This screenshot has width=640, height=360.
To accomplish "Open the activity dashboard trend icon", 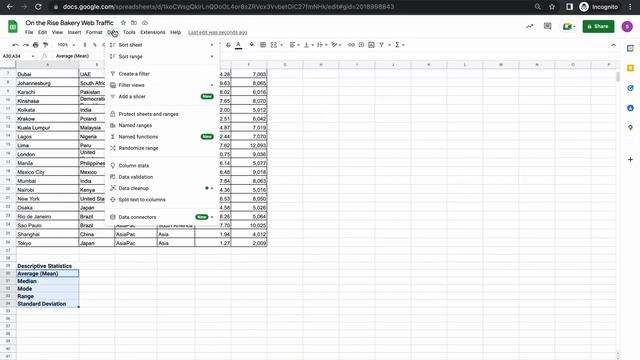I will click(529, 26).
